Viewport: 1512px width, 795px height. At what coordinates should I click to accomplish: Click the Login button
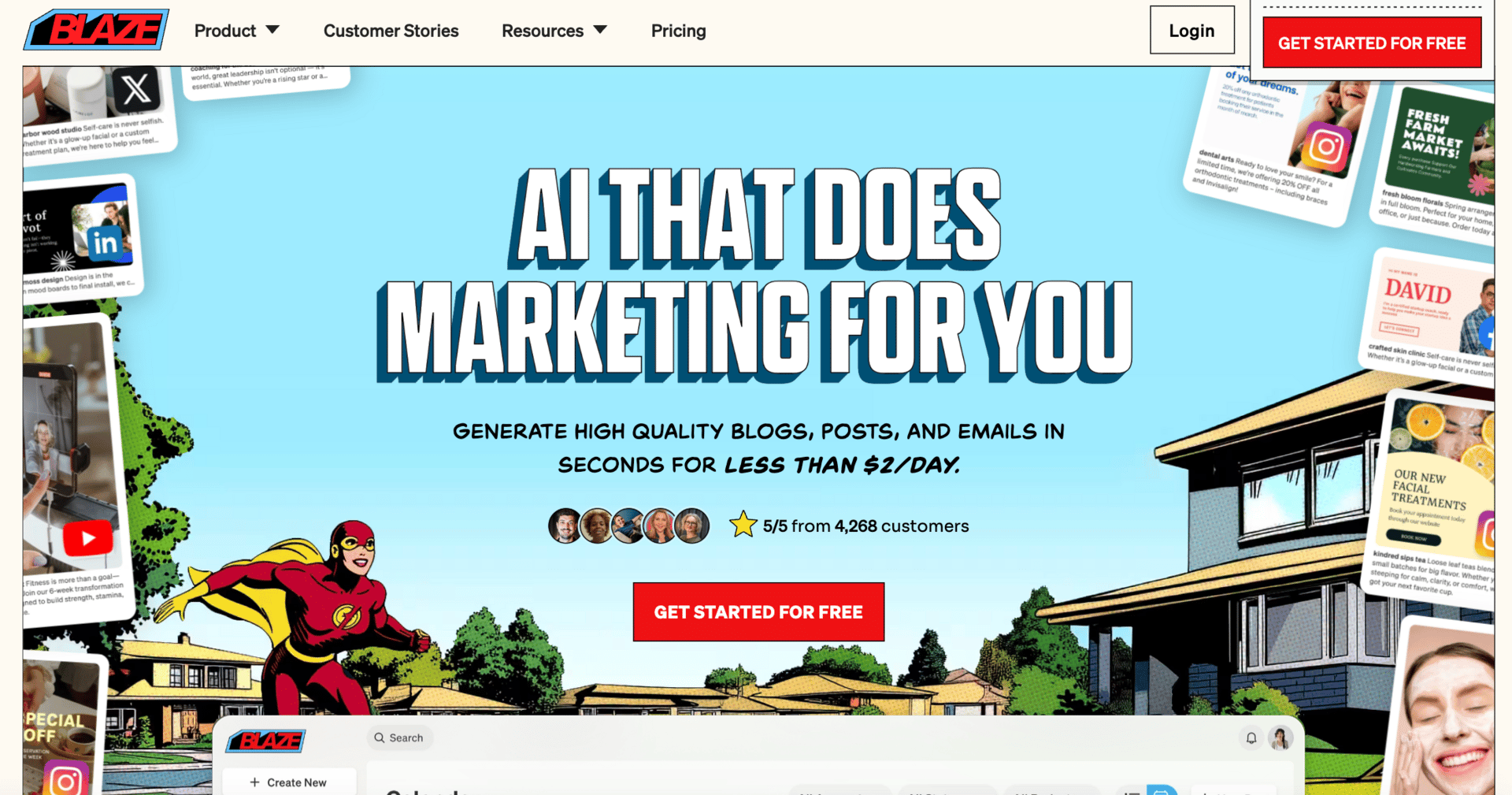click(1191, 31)
